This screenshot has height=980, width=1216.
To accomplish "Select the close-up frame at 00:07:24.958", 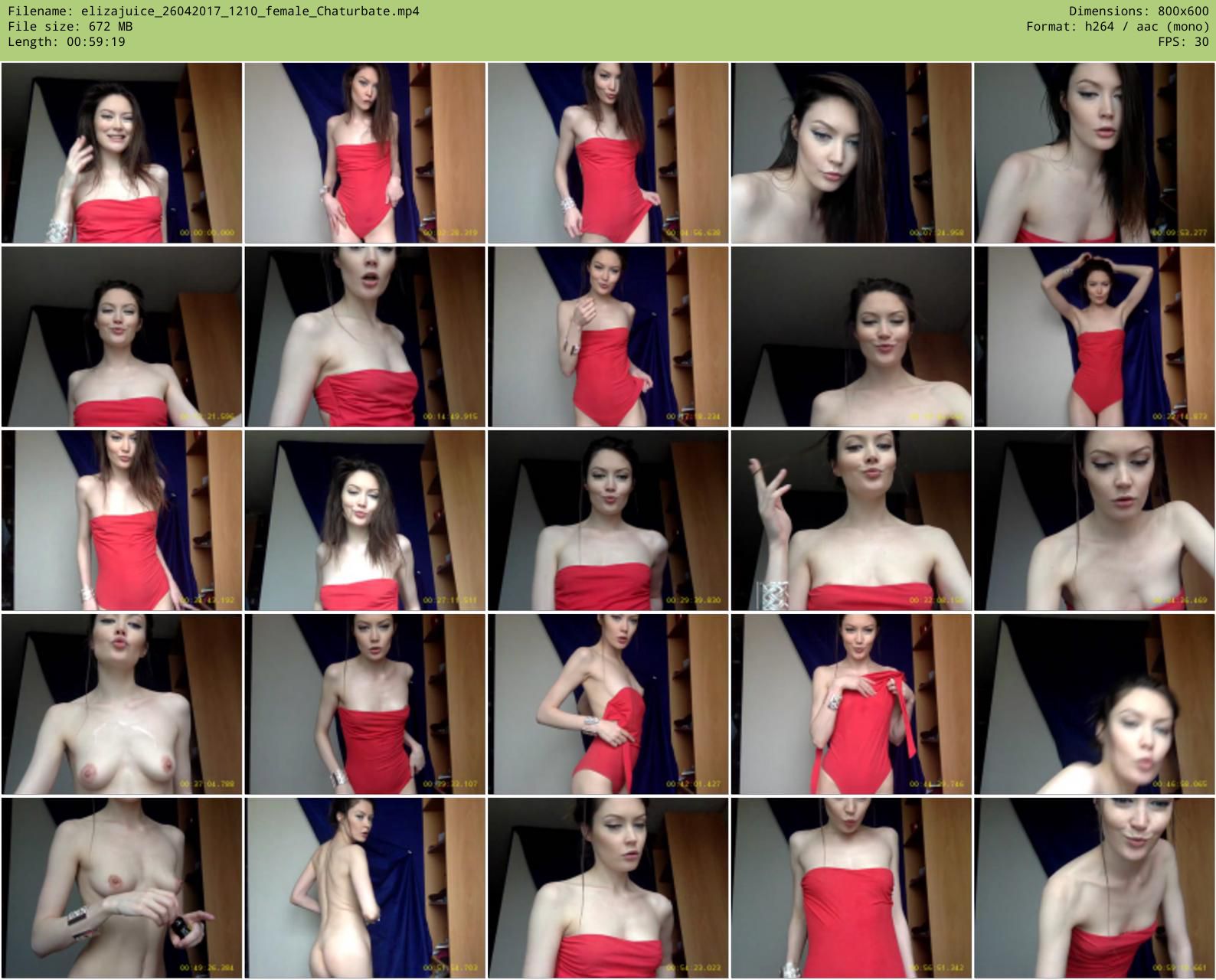I will [x=851, y=153].
